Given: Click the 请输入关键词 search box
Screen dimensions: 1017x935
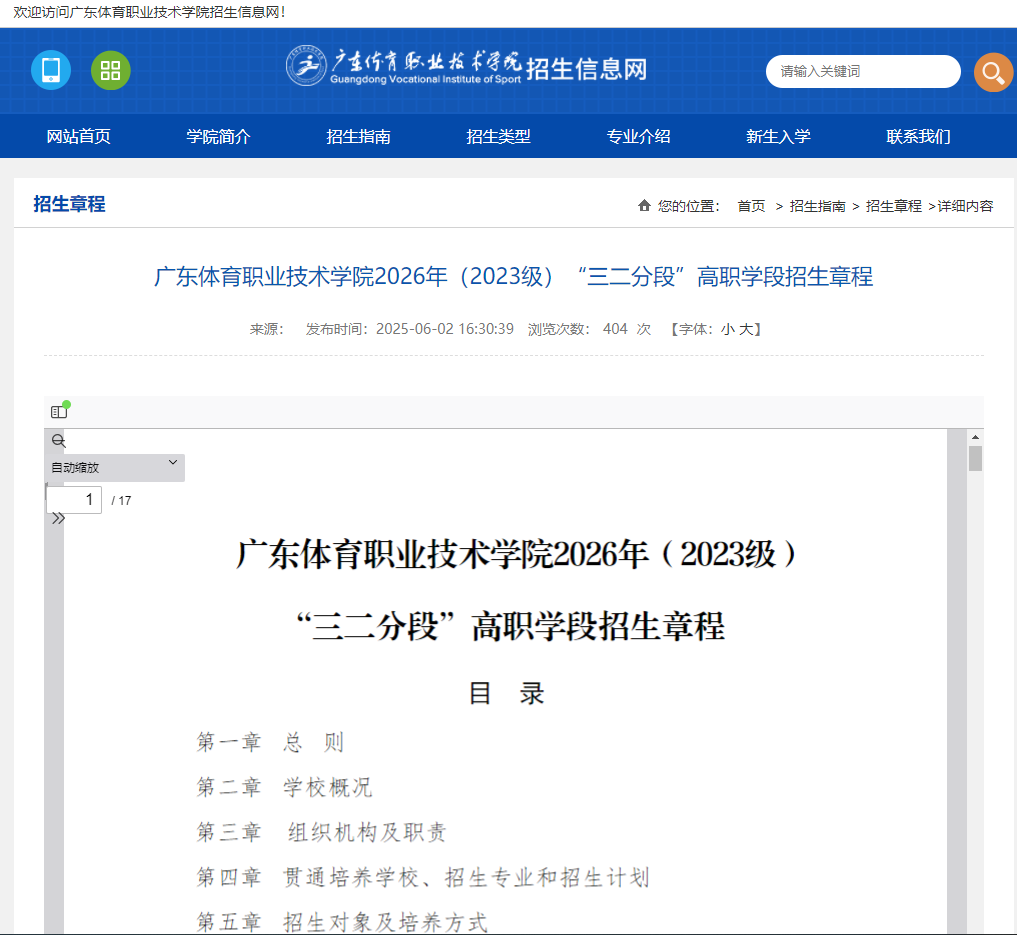Looking at the screenshot, I should tap(862, 72).
